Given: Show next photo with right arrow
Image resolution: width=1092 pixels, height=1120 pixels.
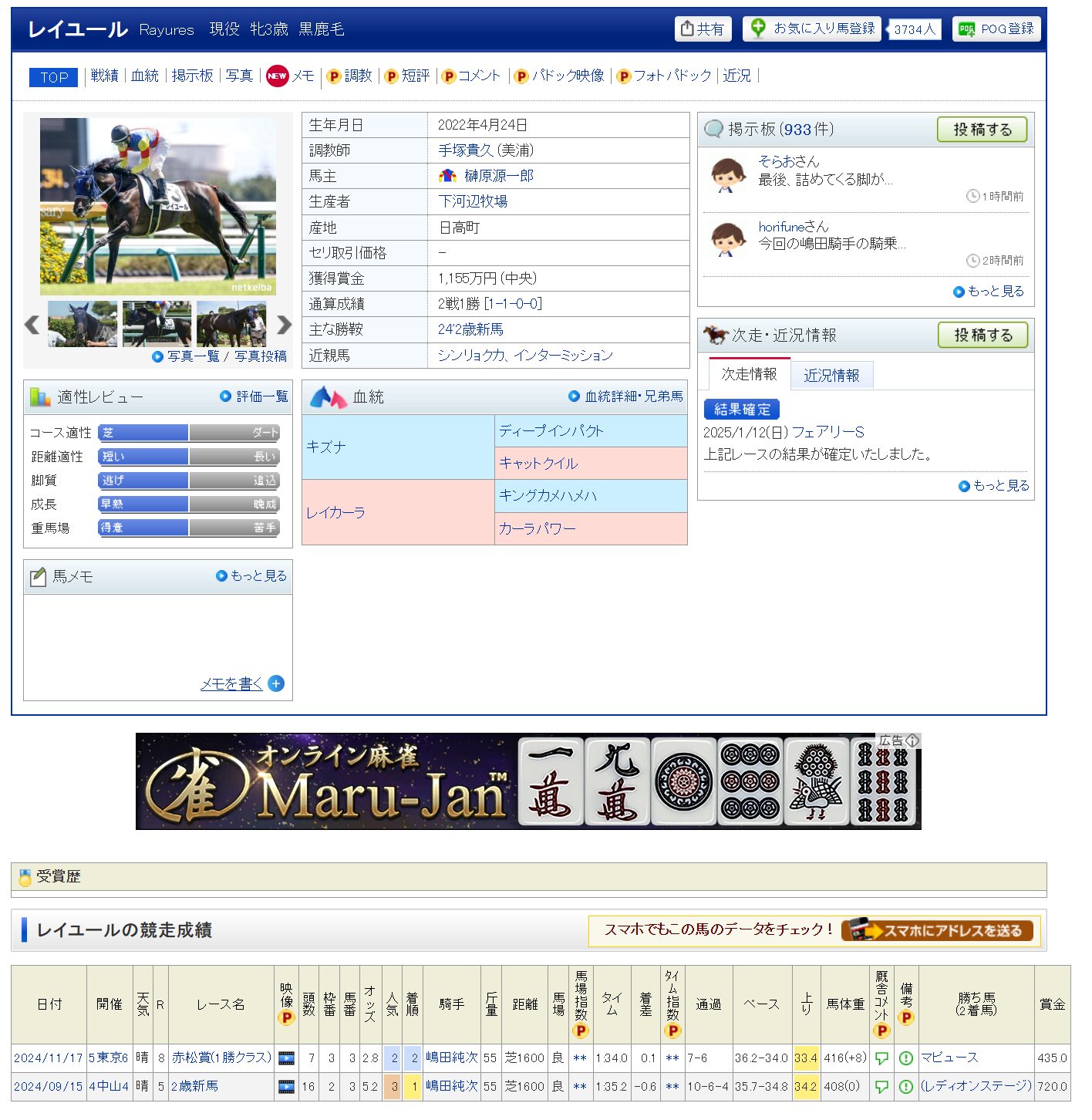Looking at the screenshot, I should point(284,325).
